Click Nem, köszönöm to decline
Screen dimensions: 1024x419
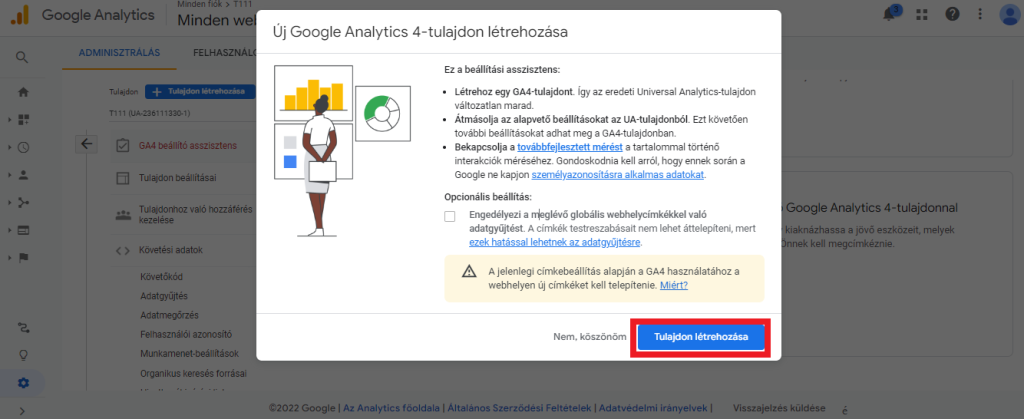point(588,337)
